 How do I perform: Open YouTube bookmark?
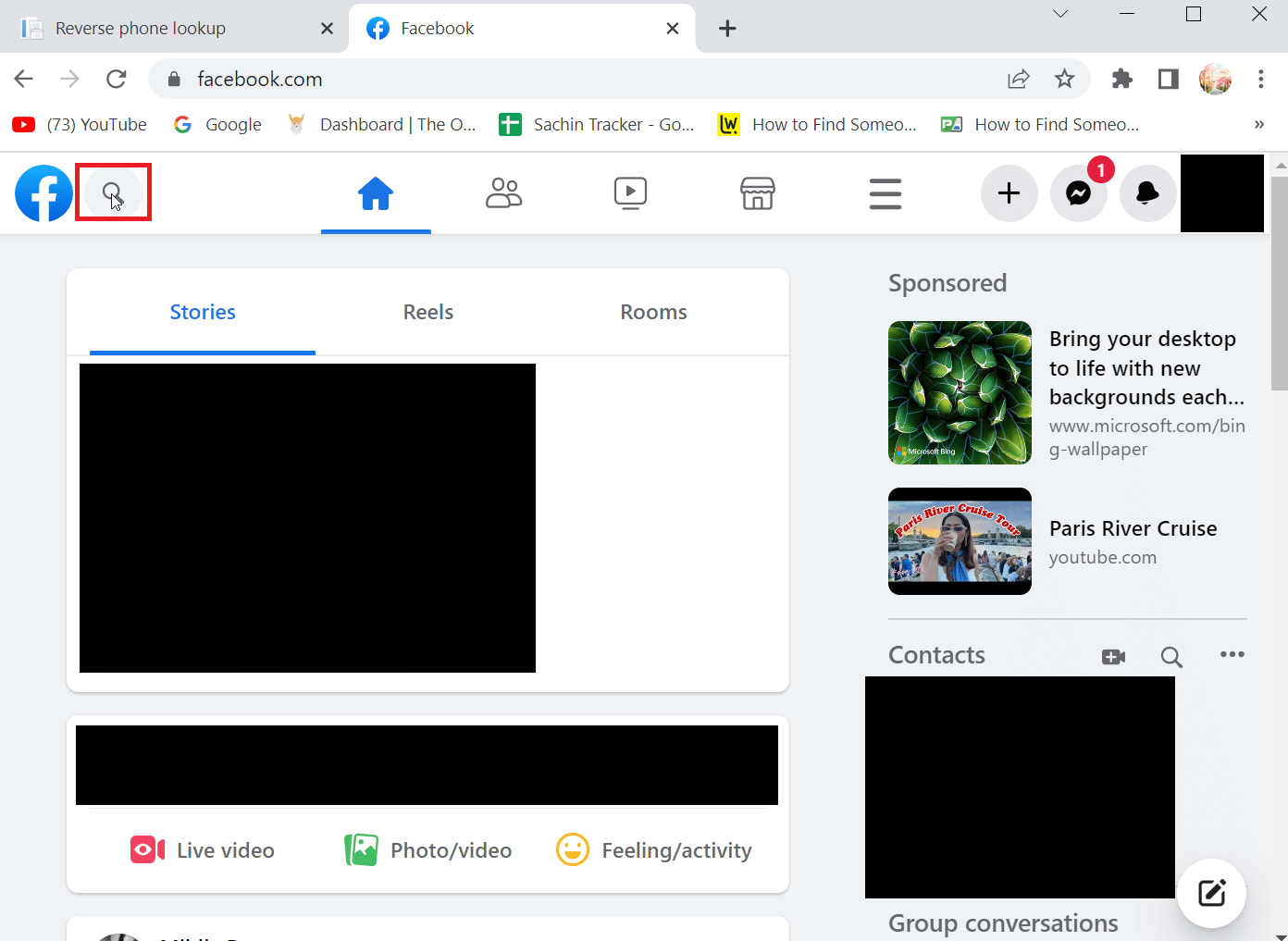point(80,124)
